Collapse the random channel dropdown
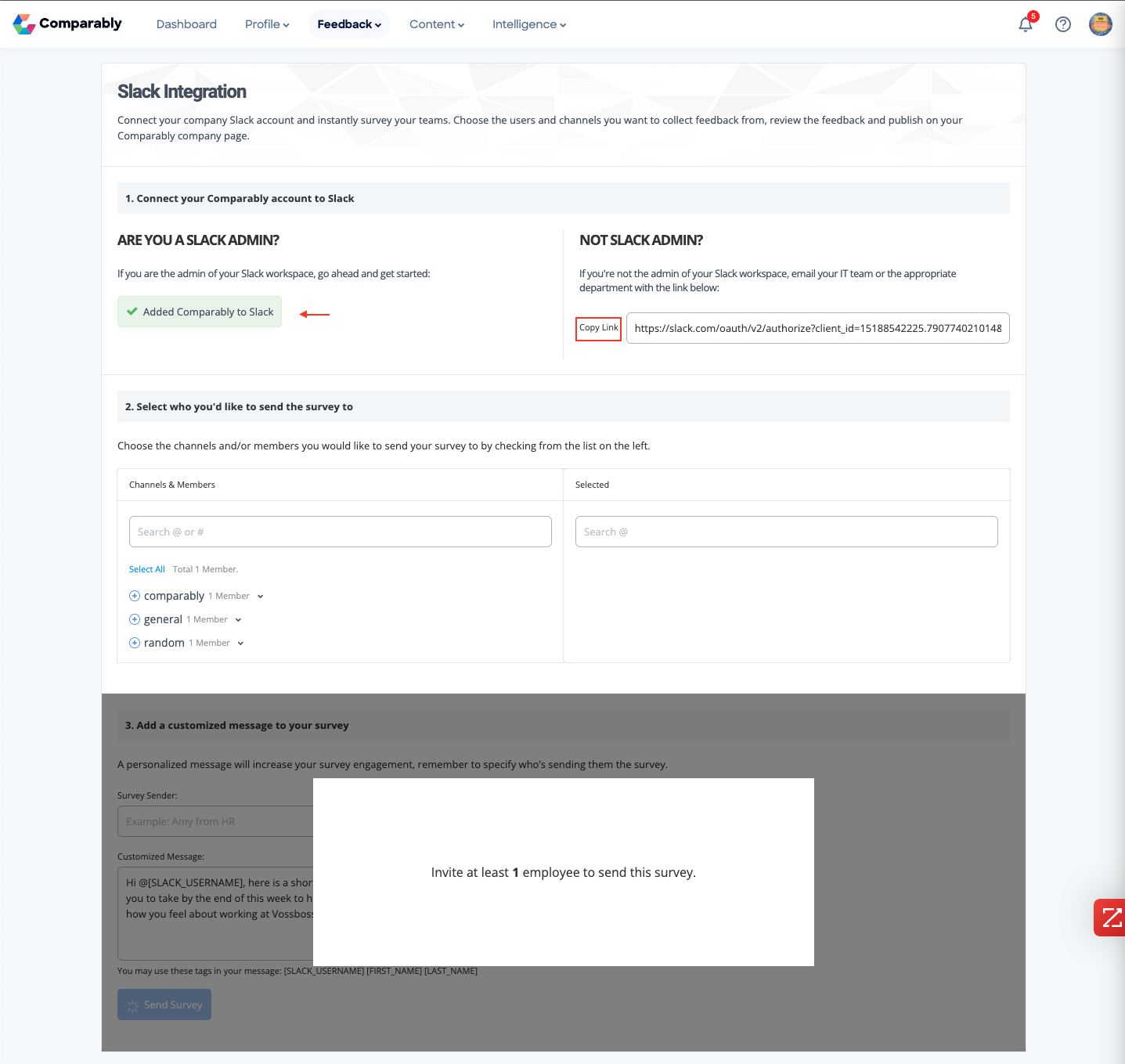Viewport: 1125px width, 1064px height. tap(241, 643)
